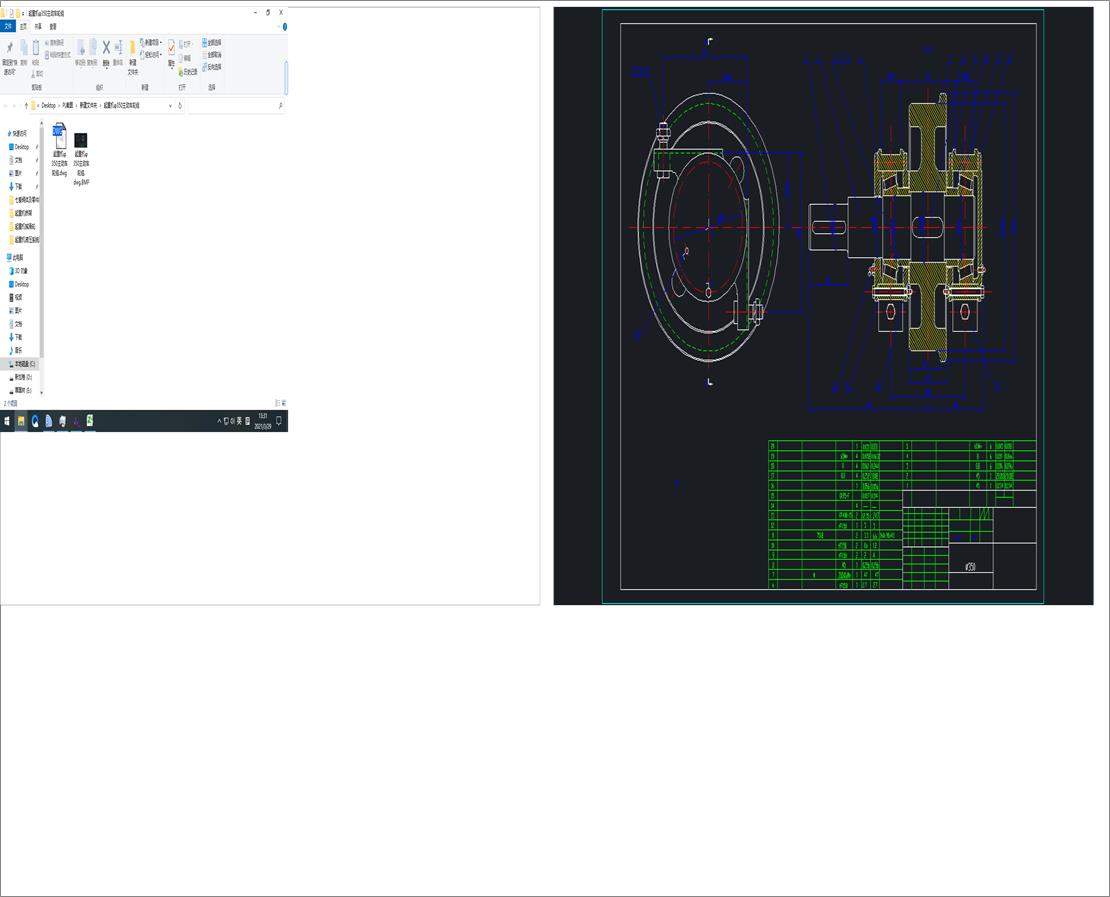Viewport: 1110px width, 897px height.
Task: Click the New Folder breadcrumb segment
Action: point(88,105)
